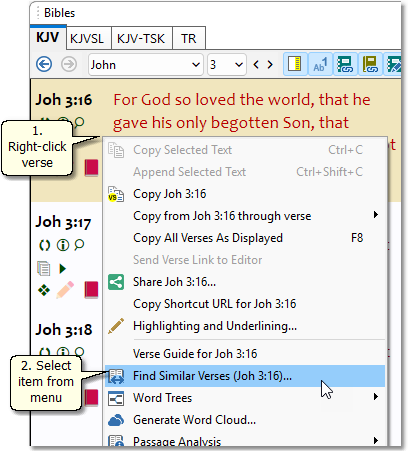Choose Generate Word Cloud... menu item
Image resolution: width=408 pixels, height=453 pixels.
[245, 420]
